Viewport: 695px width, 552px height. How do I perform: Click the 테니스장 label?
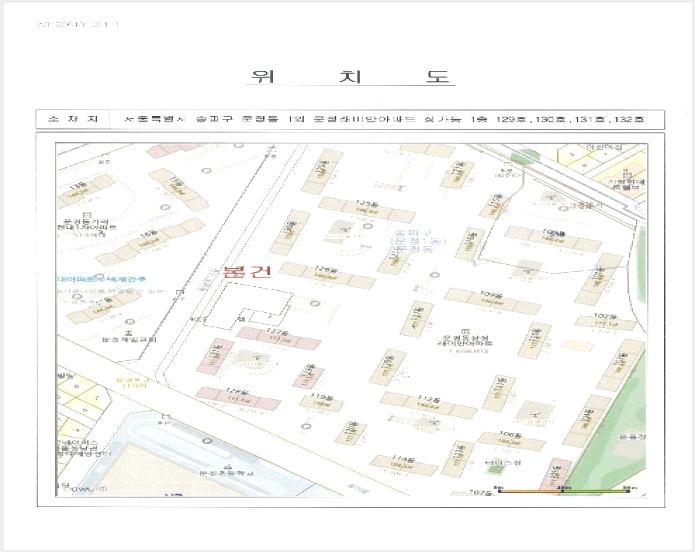point(503,462)
